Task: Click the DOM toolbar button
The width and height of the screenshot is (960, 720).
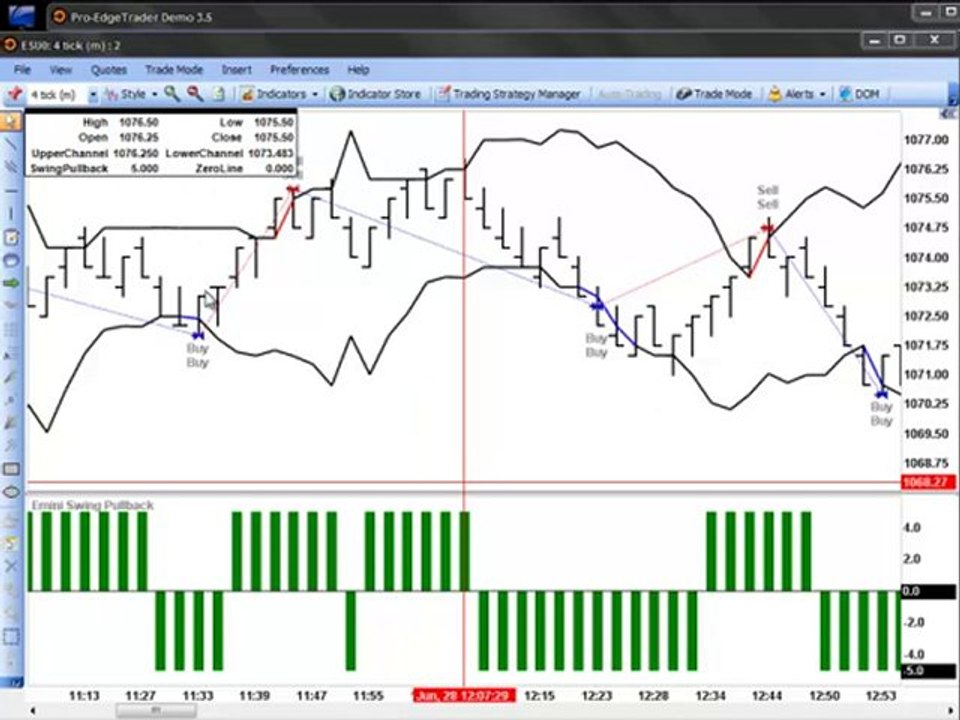Action: [x=860, y=94]
